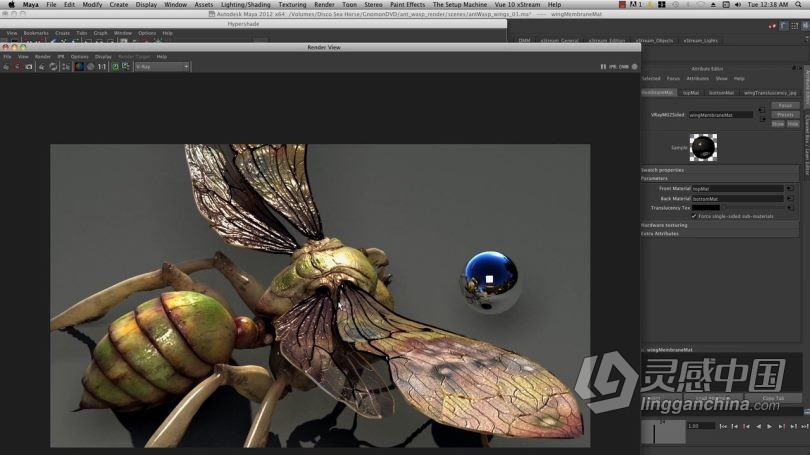Click the Translucency Tex black color swatch
Image resolution: width=810 pixels, height=455 pixels.
tap(706, 208)
